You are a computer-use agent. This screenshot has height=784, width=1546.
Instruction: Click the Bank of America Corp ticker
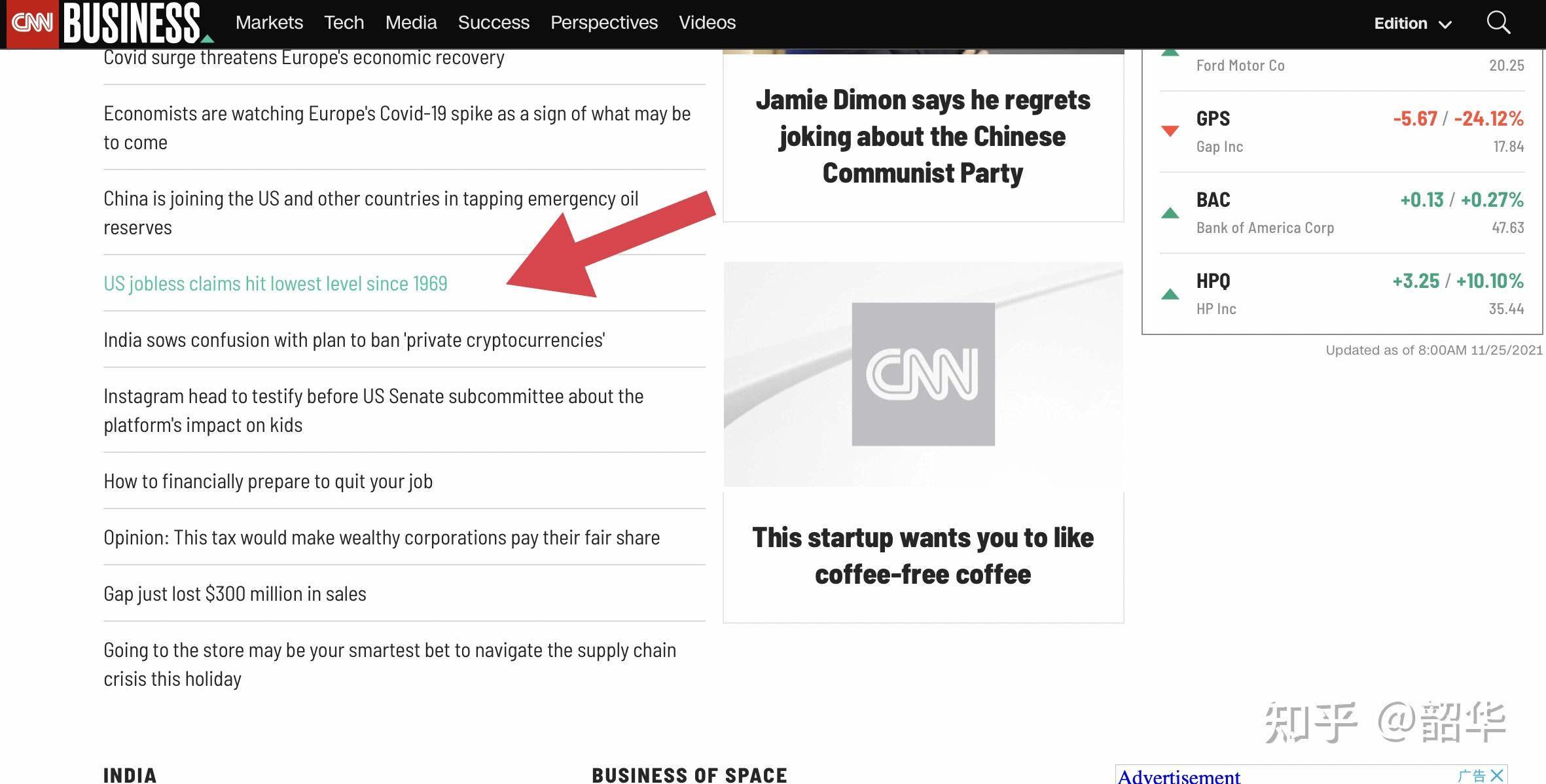click(x=1265, y=228)
